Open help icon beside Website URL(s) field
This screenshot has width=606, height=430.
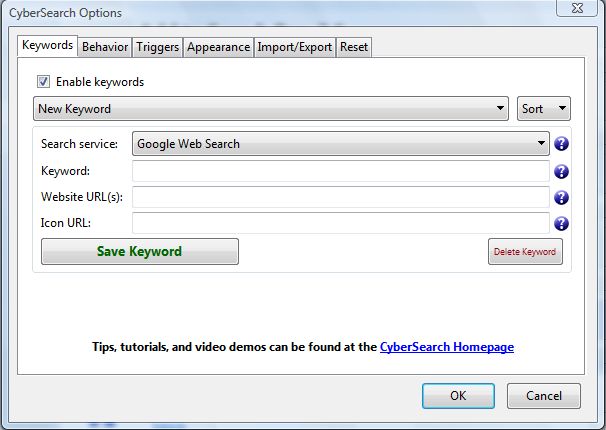point(561,197)
